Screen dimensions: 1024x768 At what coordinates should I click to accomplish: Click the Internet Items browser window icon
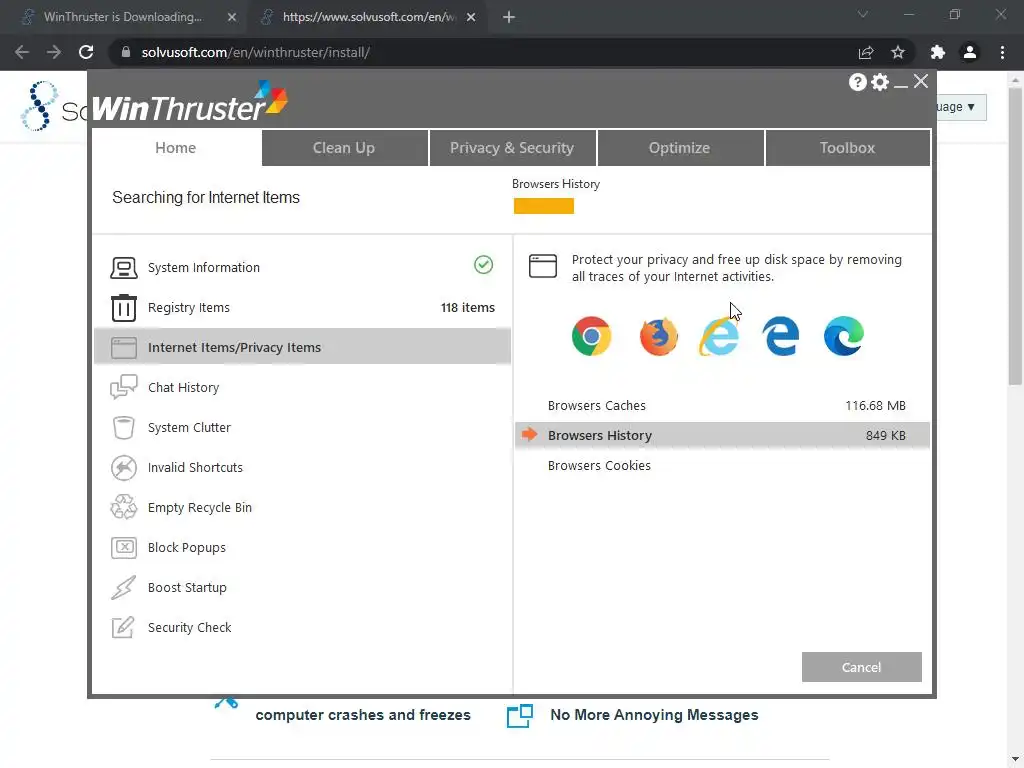coord(123,347)
